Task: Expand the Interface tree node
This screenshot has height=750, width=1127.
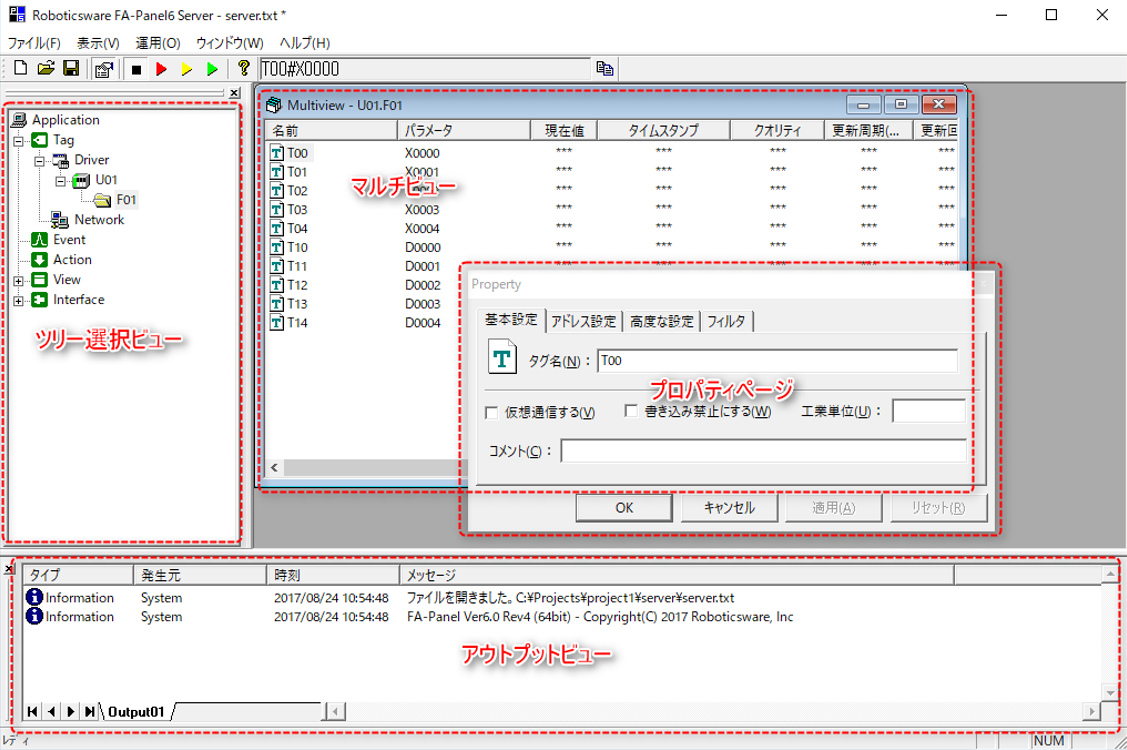Action: 19,300
